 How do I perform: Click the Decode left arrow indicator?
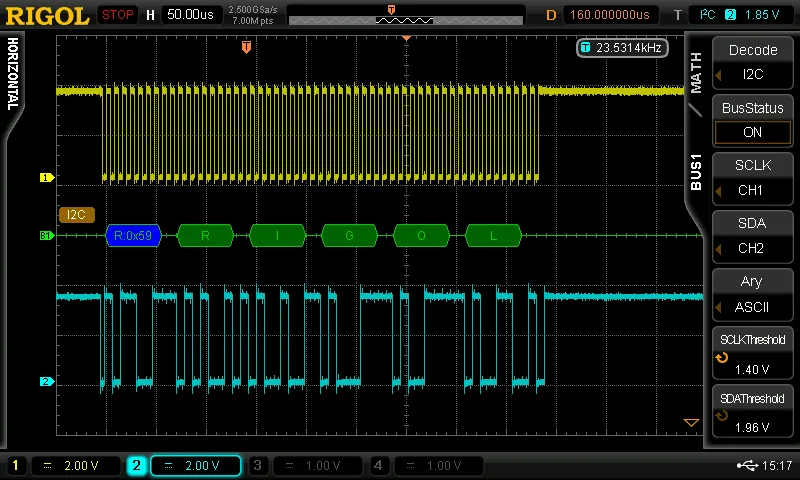718,75
